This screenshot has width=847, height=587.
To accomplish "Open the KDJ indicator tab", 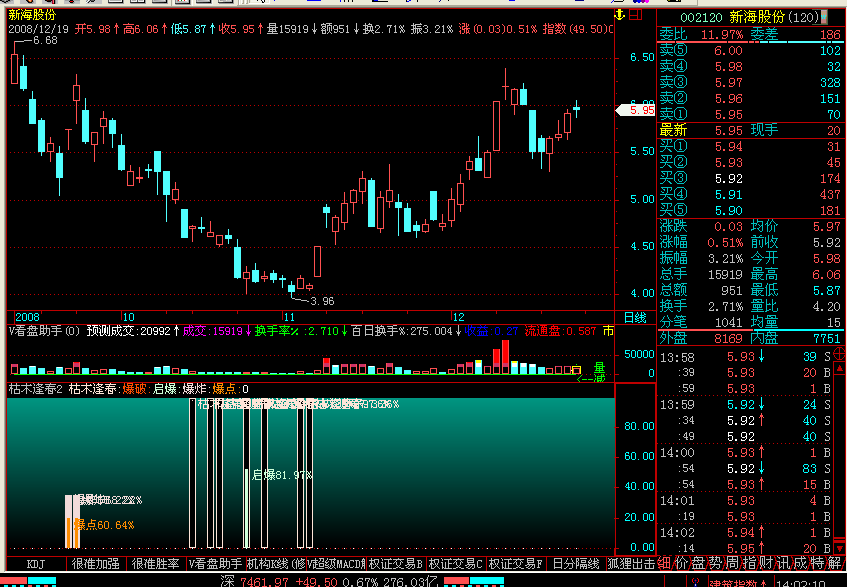I will click(x=36, y=564).
